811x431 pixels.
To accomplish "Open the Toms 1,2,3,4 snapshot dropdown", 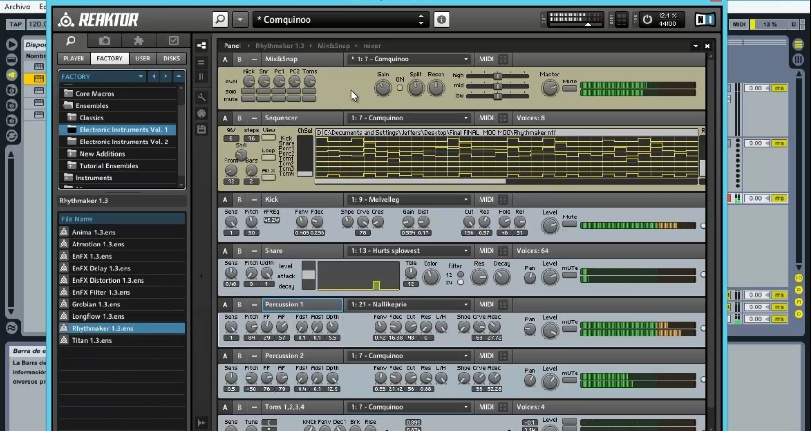I will point(409,407).
